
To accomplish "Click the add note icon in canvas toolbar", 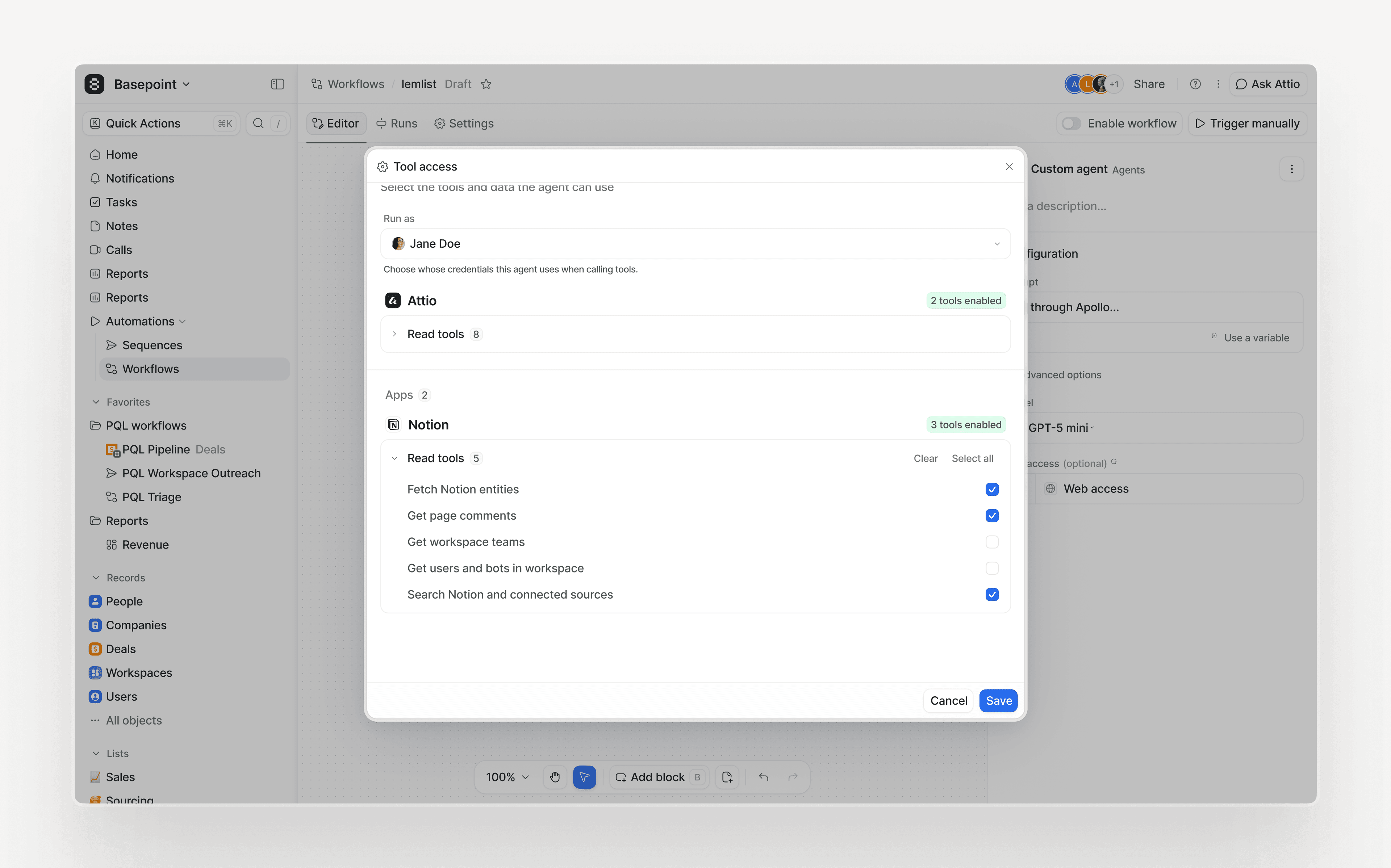I will coord(727,777).
